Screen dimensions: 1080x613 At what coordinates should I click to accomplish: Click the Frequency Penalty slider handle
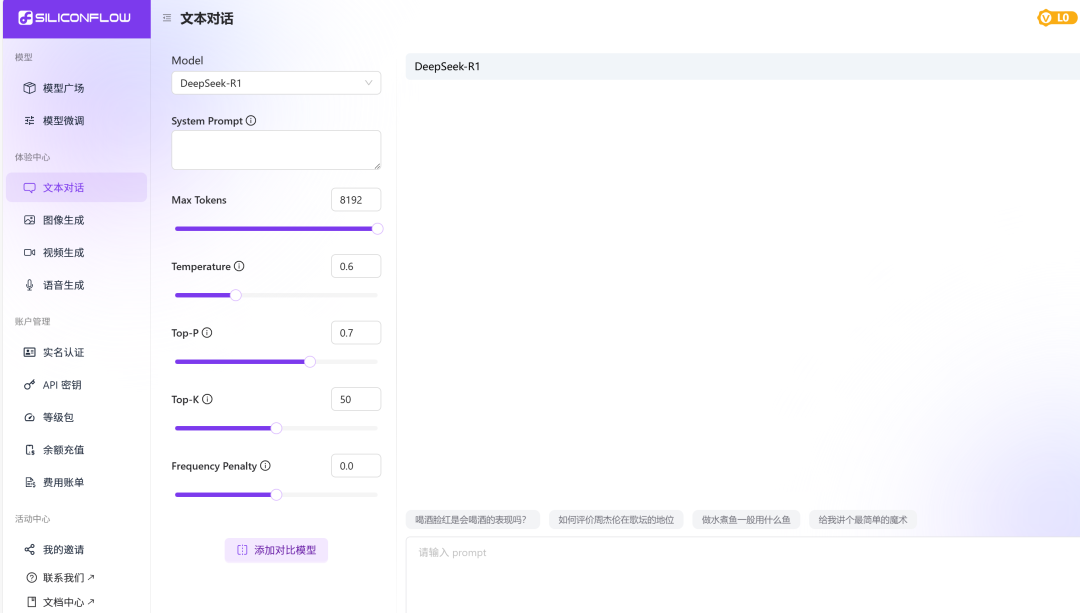[x=276, y=495]
